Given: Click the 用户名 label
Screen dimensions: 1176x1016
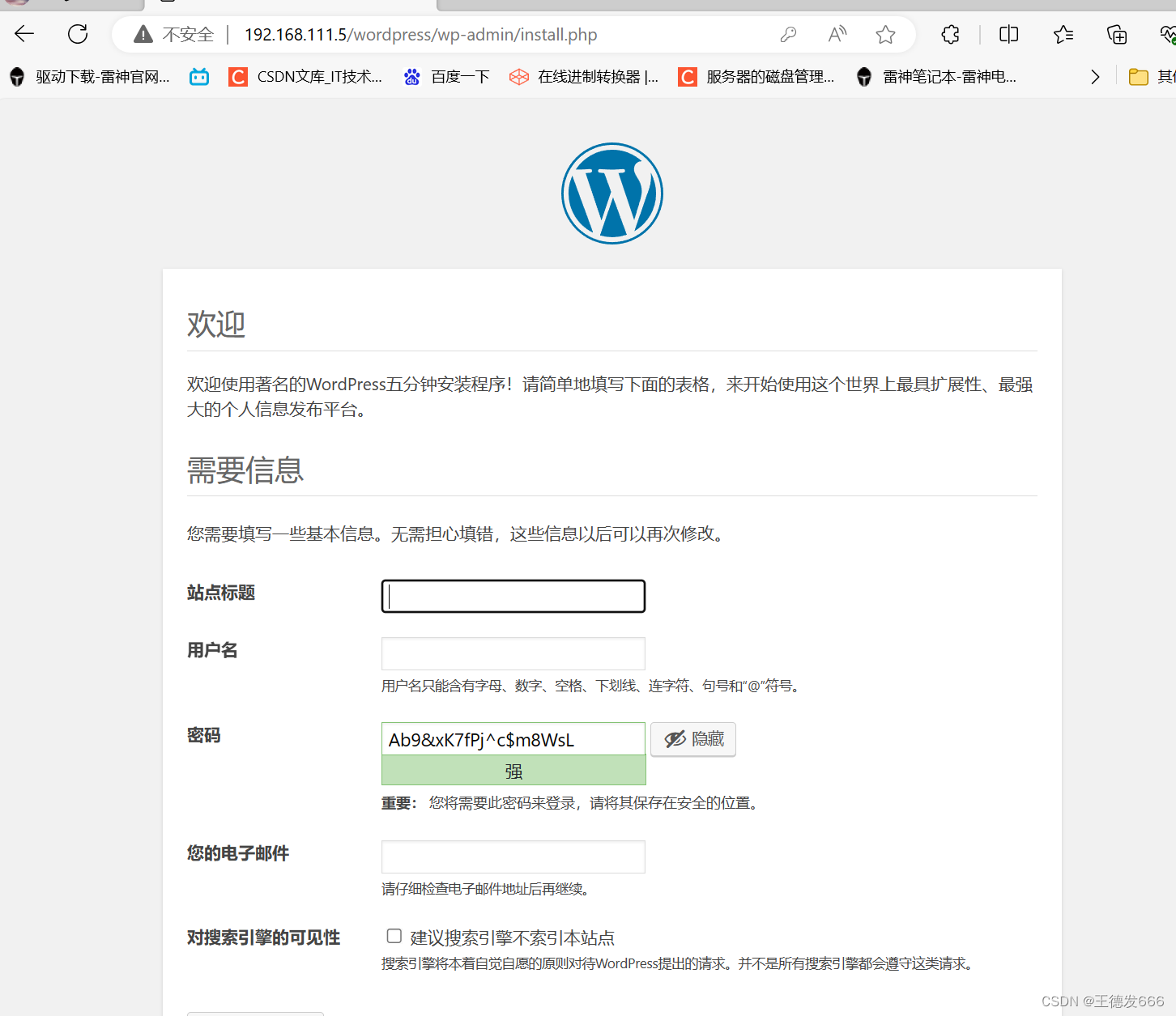Looking at the screenshot, I should pyautogui.click(x=212, y=650).
